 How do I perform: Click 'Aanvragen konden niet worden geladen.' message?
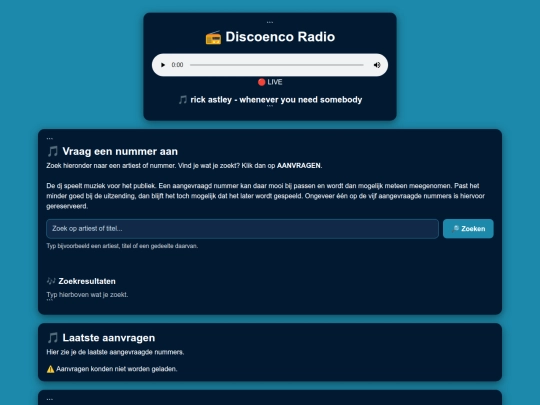(116, 369)
